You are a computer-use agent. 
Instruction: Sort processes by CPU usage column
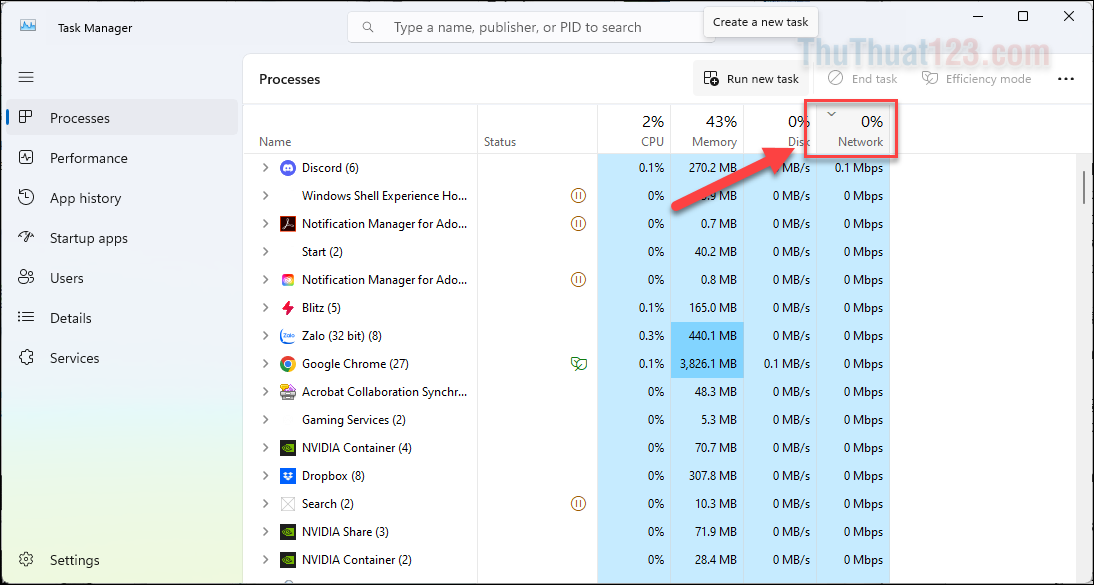click(x=634, y=129)
